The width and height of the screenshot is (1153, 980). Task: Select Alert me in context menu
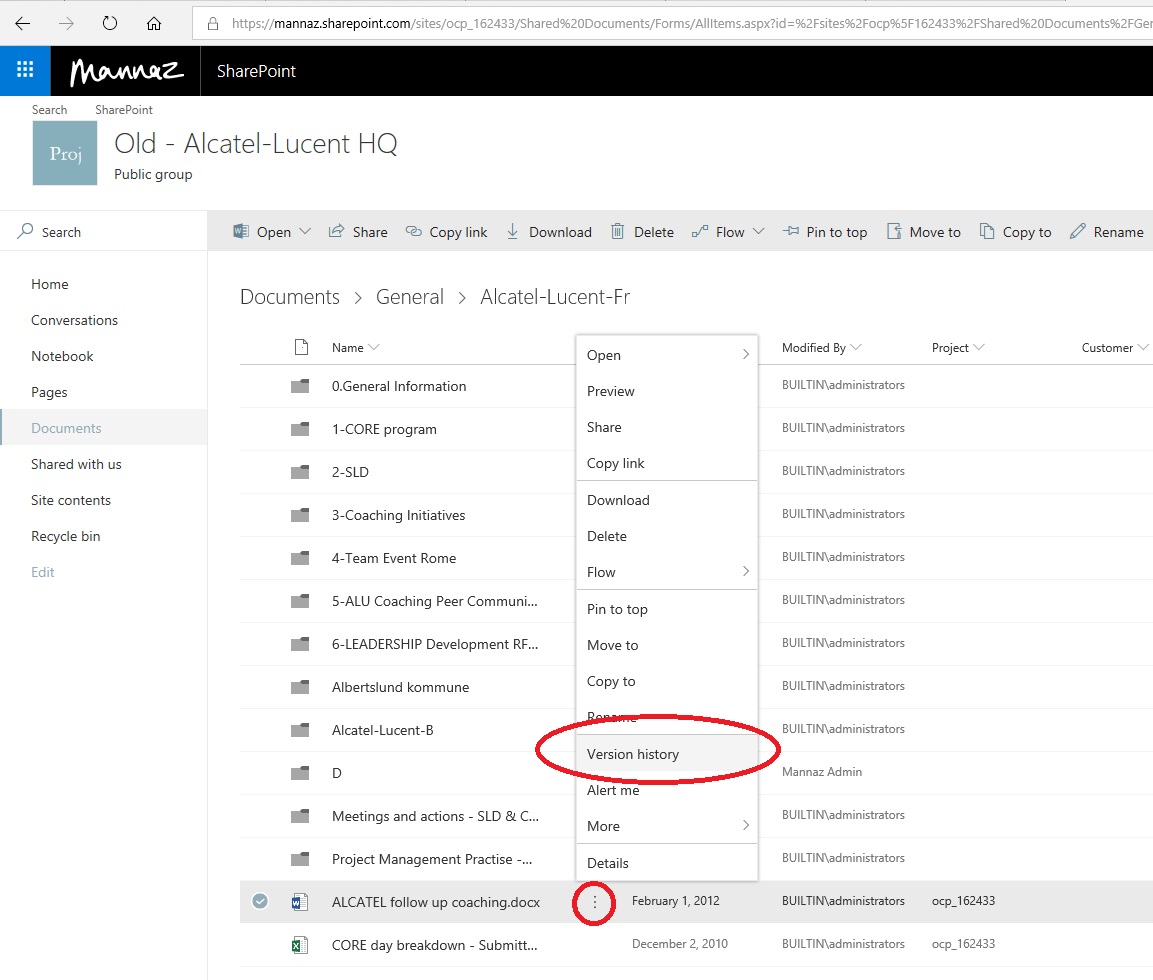[667, 790]
